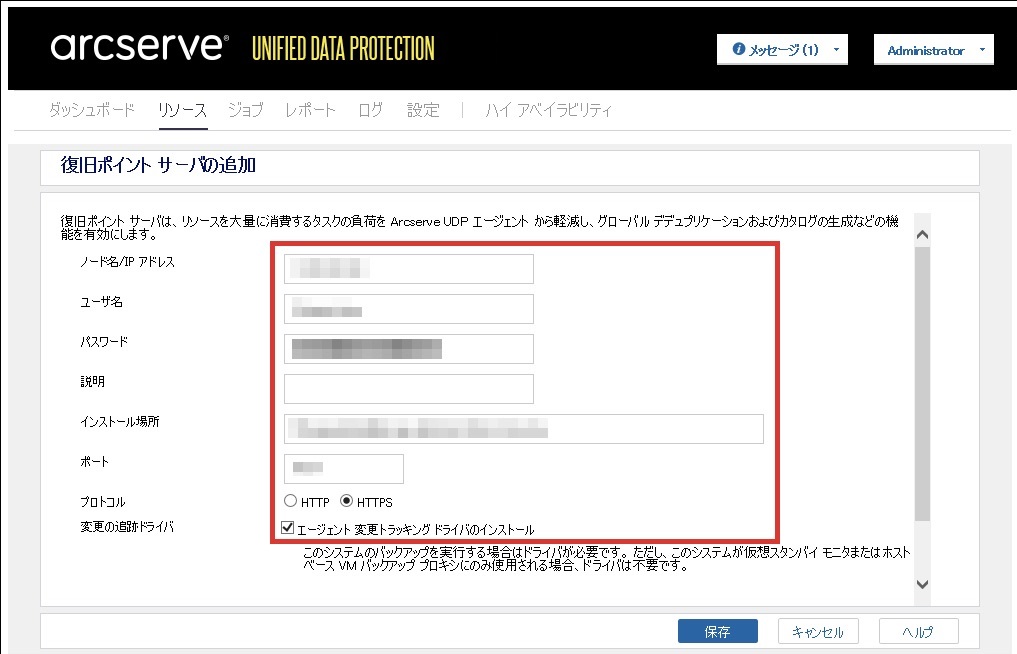Image resolution: width=1017 pixels, height=654 pixels.
Task: Click the プロトコル label
Action: (x=102, y=502)
